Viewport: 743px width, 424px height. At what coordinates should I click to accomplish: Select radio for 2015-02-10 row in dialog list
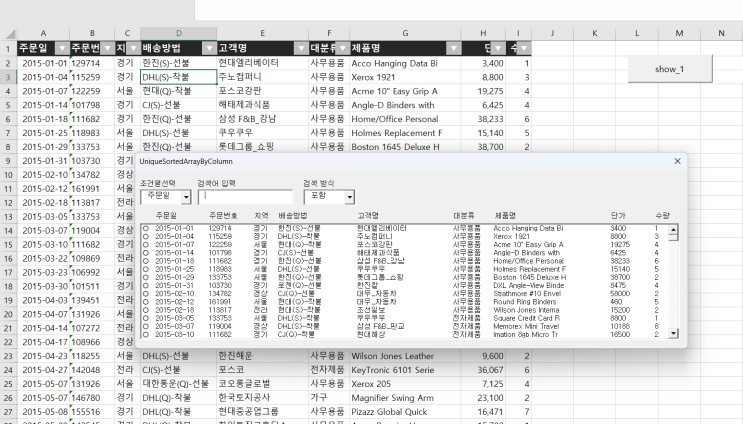tap(146, 294)
